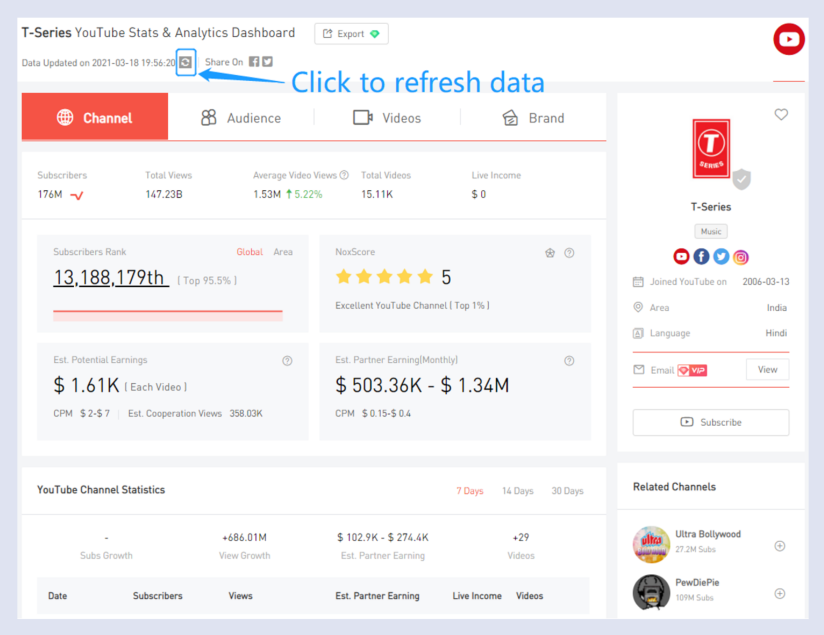The width and height of the screenshot is (824, 635).
Task: Open T-Series YouTube social icon
Action: pos(681,257)
